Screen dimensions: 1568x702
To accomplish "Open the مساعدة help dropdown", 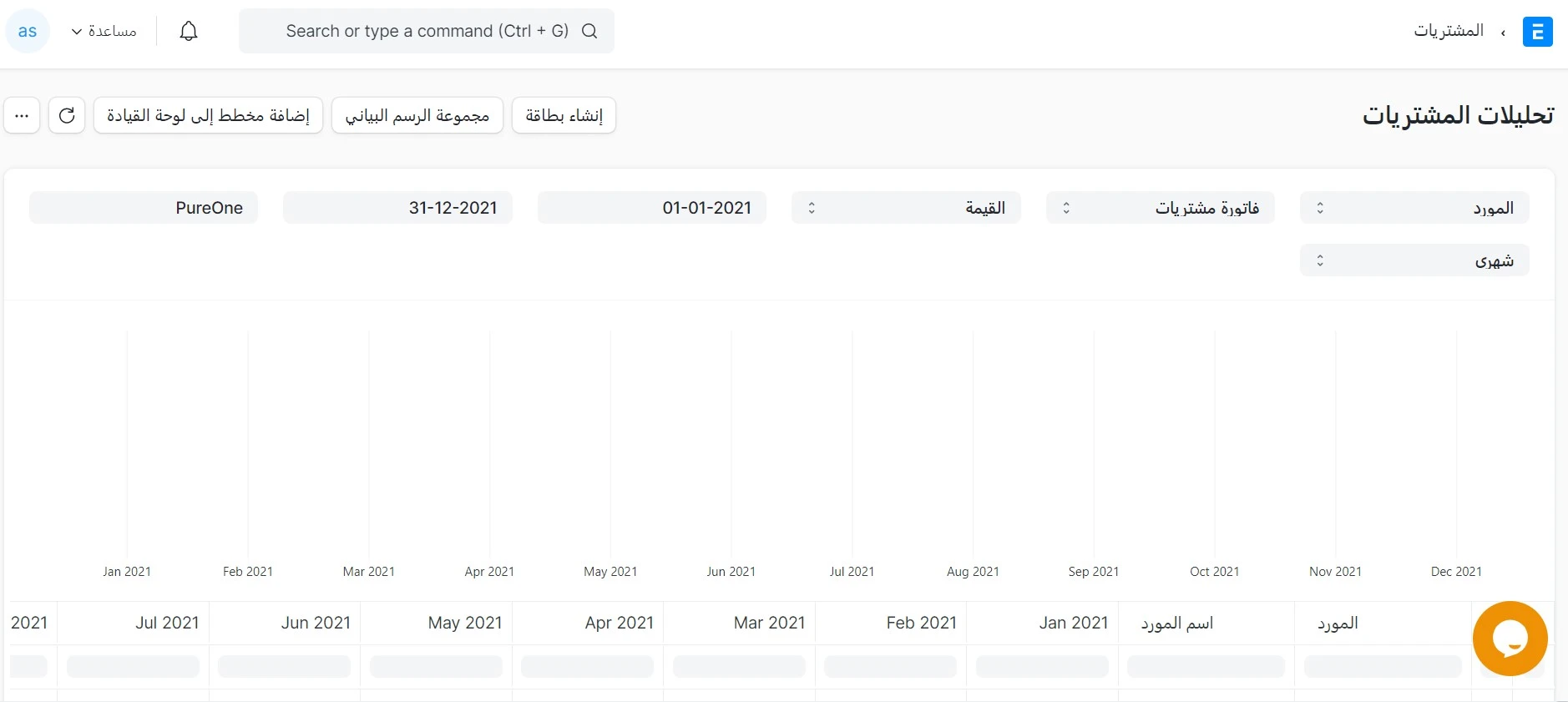I will click(x=104, y=31).
